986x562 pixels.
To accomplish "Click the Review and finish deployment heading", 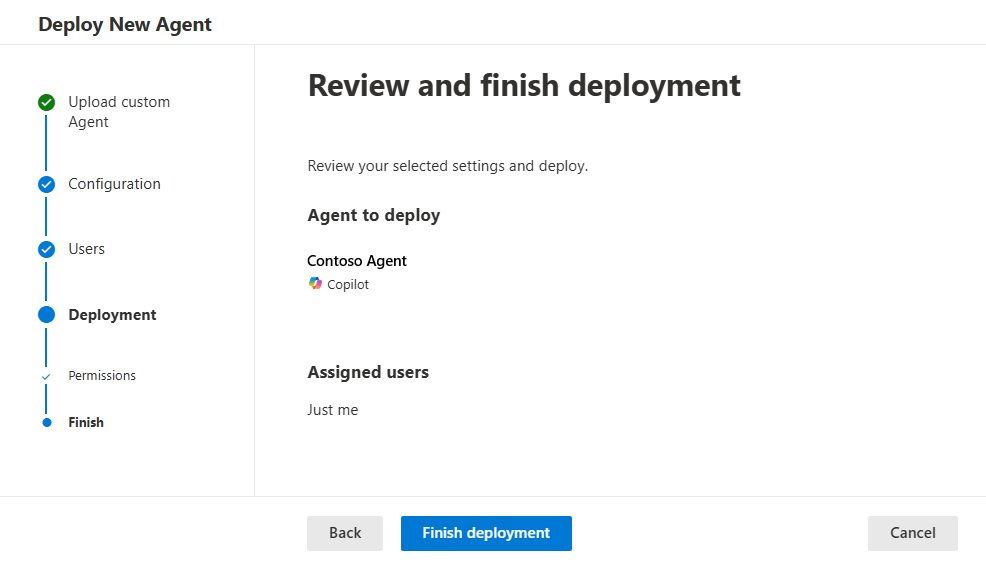I will [x=524, y=85].
